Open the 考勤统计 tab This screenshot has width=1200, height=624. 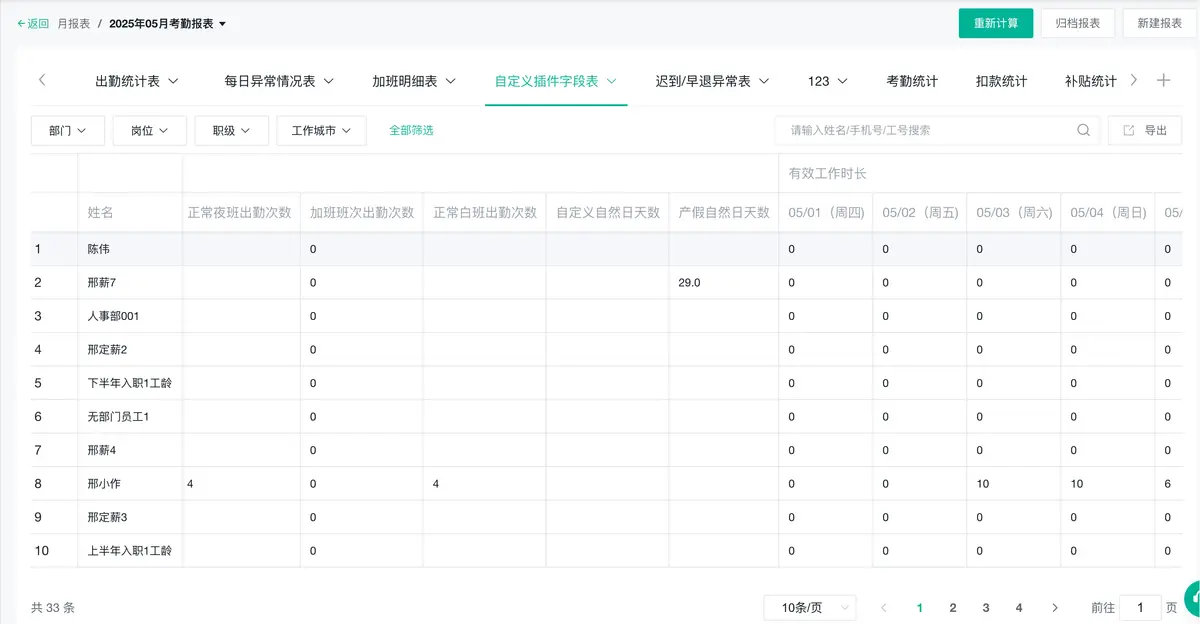[x=912, y=81]
